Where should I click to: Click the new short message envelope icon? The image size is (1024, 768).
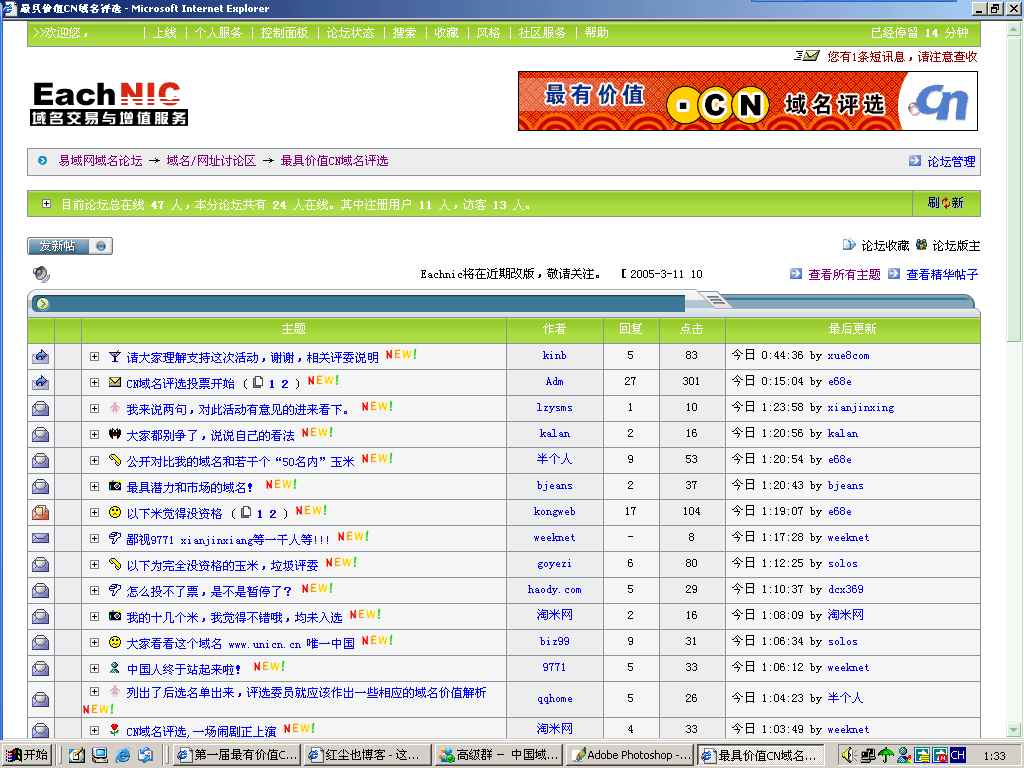pos(807,56)
